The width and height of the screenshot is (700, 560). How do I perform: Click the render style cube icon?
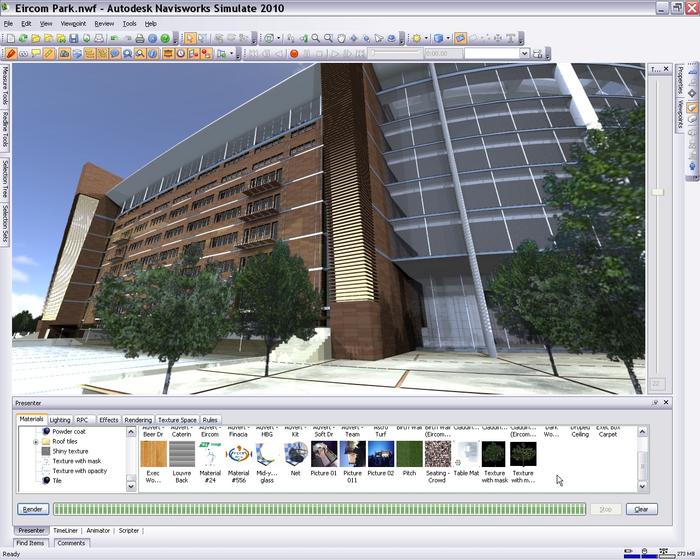click(440, 38)
